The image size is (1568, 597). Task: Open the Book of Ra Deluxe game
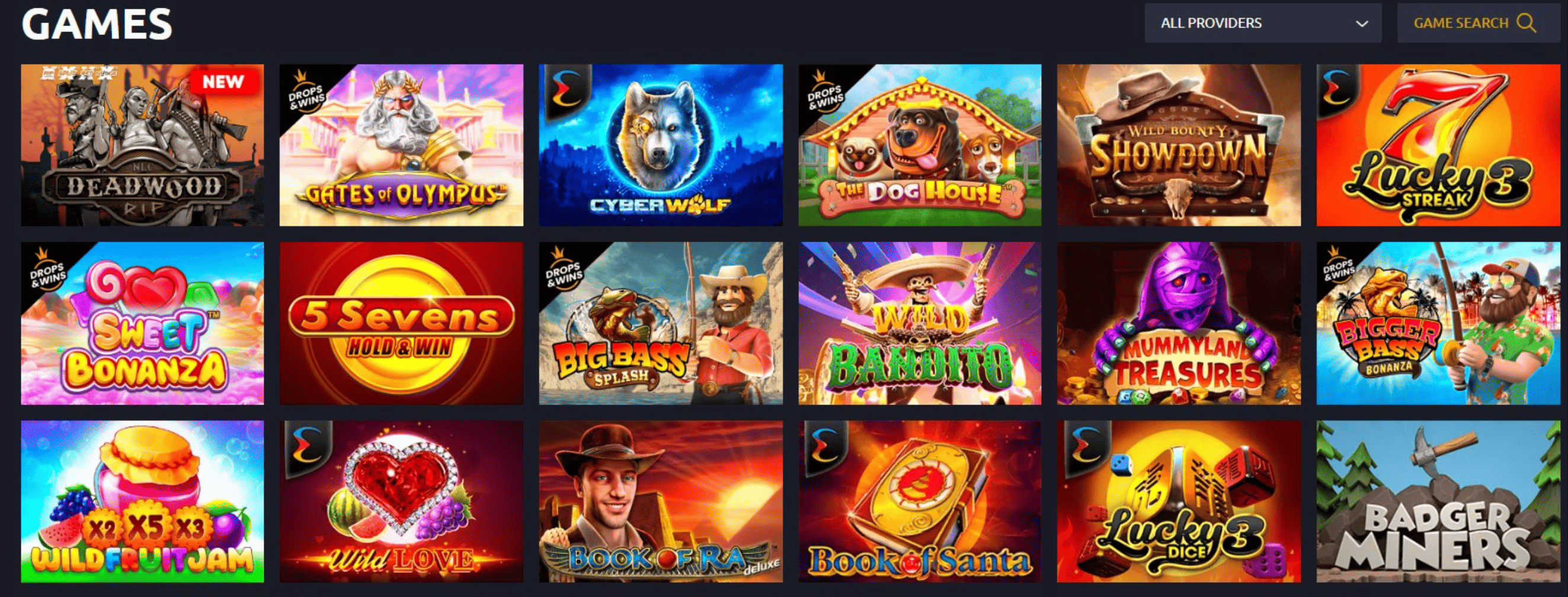pos(660,502)
